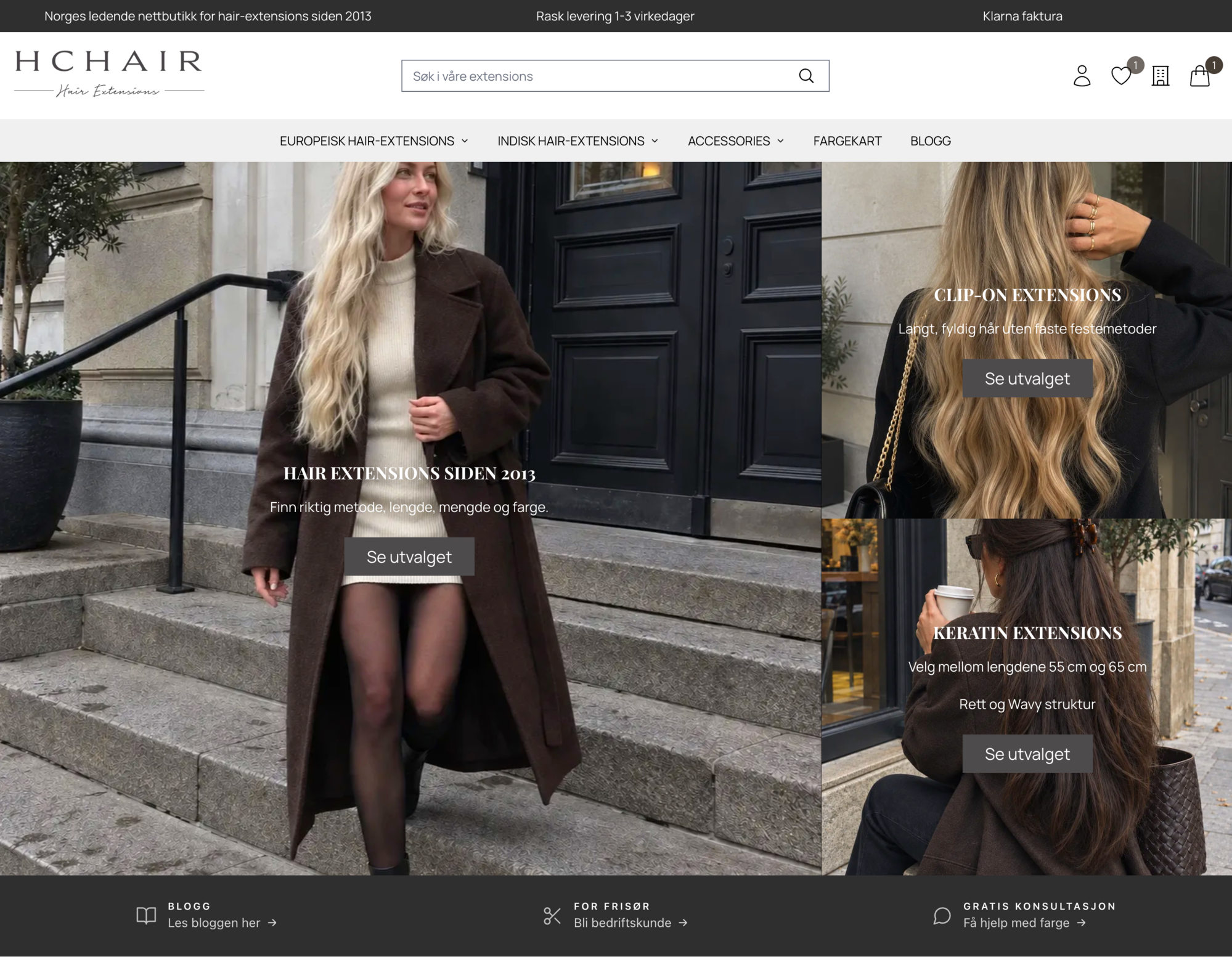Click the open book Blogg icon
The width and height of the screenshot is (1232, 957).
[146, 915]
